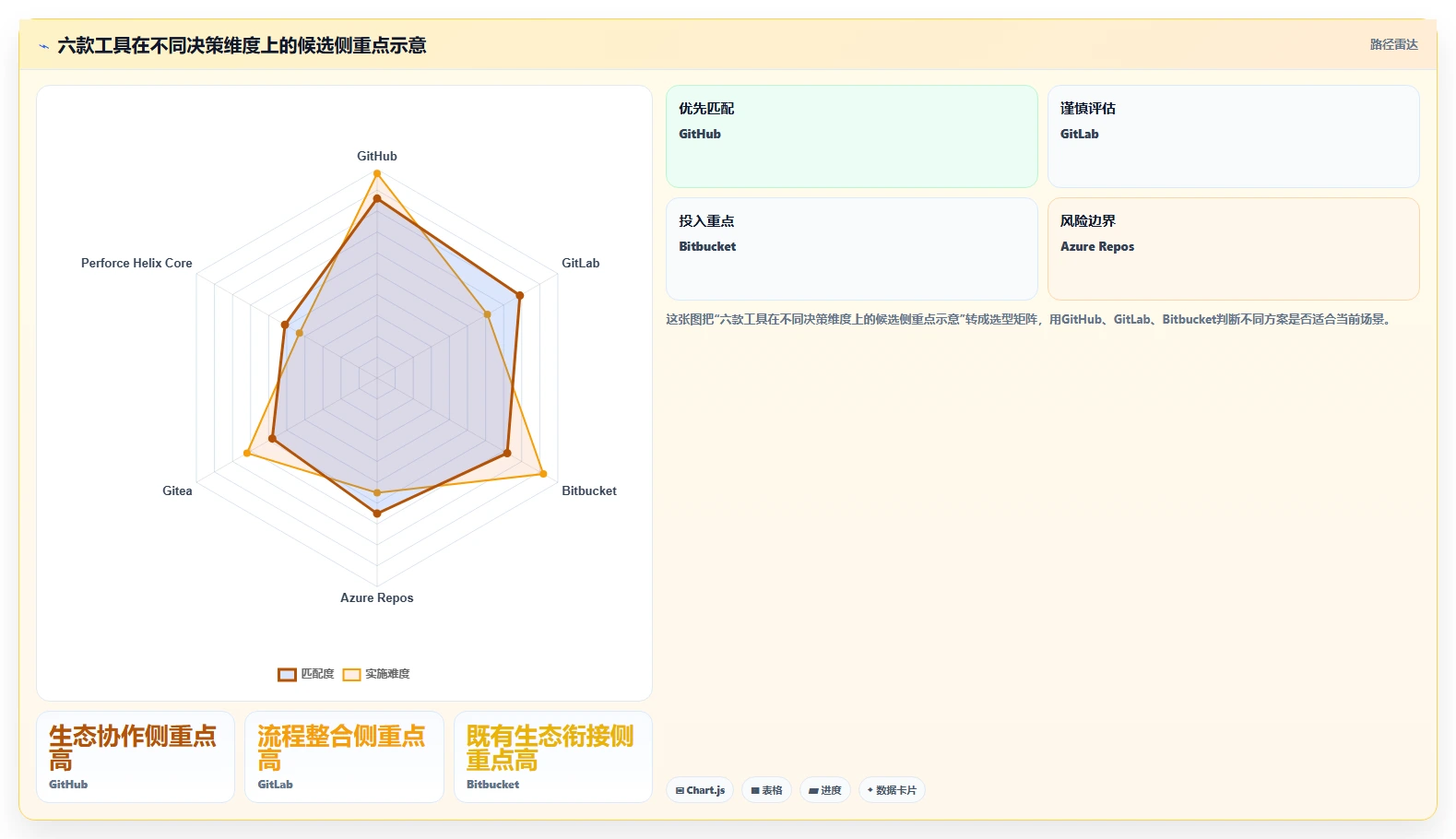
Task: Click the 数据卡片 tag chip
Action: coord(892,790)
